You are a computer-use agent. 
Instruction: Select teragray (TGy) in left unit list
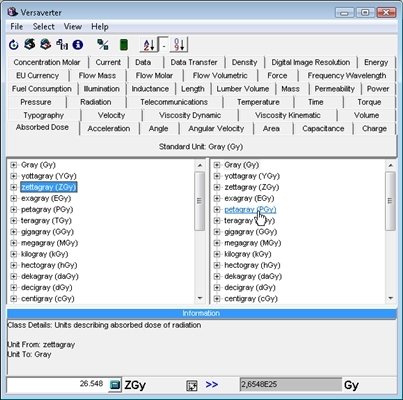click(46, 221)
